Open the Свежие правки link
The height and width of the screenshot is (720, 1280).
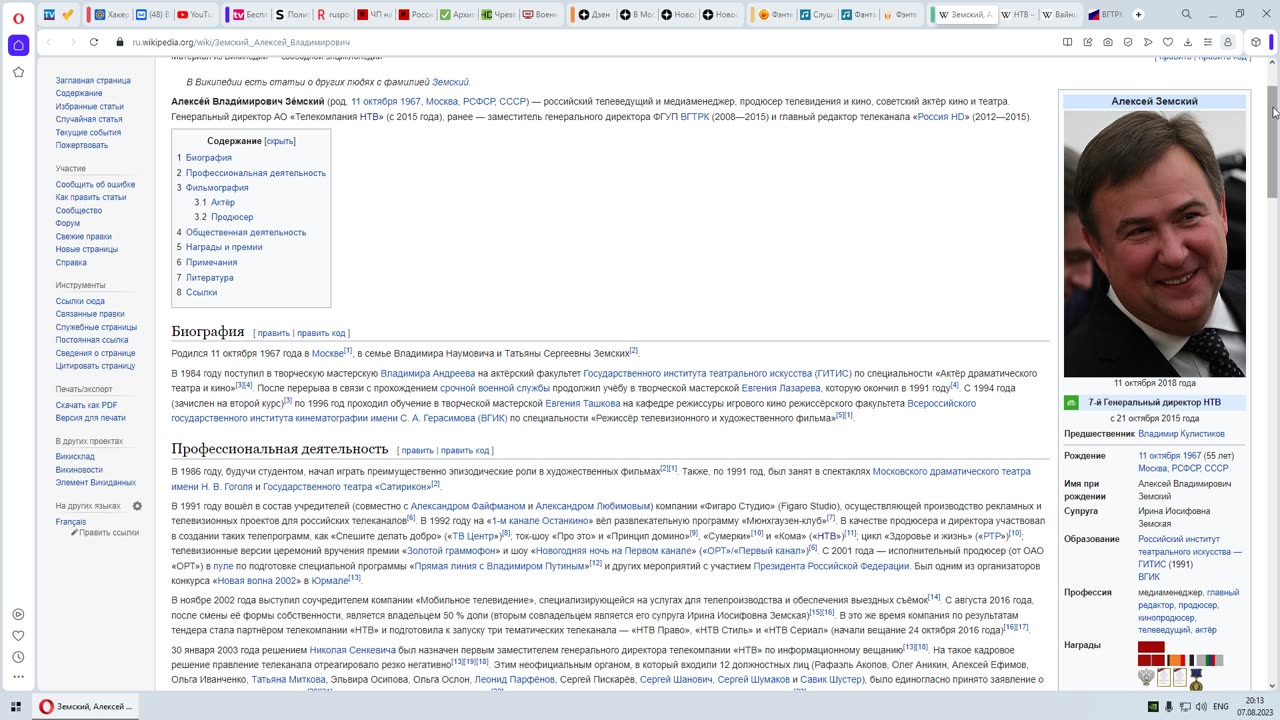coord(84,237)
